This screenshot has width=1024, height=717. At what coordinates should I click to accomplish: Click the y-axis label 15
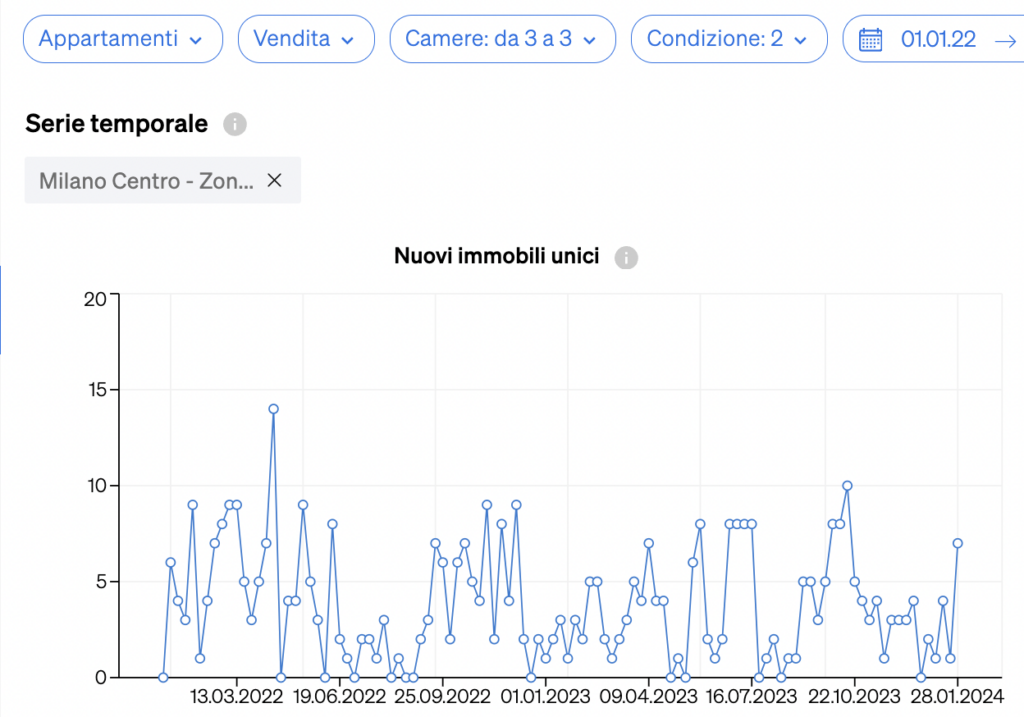[x=97, y=390]
